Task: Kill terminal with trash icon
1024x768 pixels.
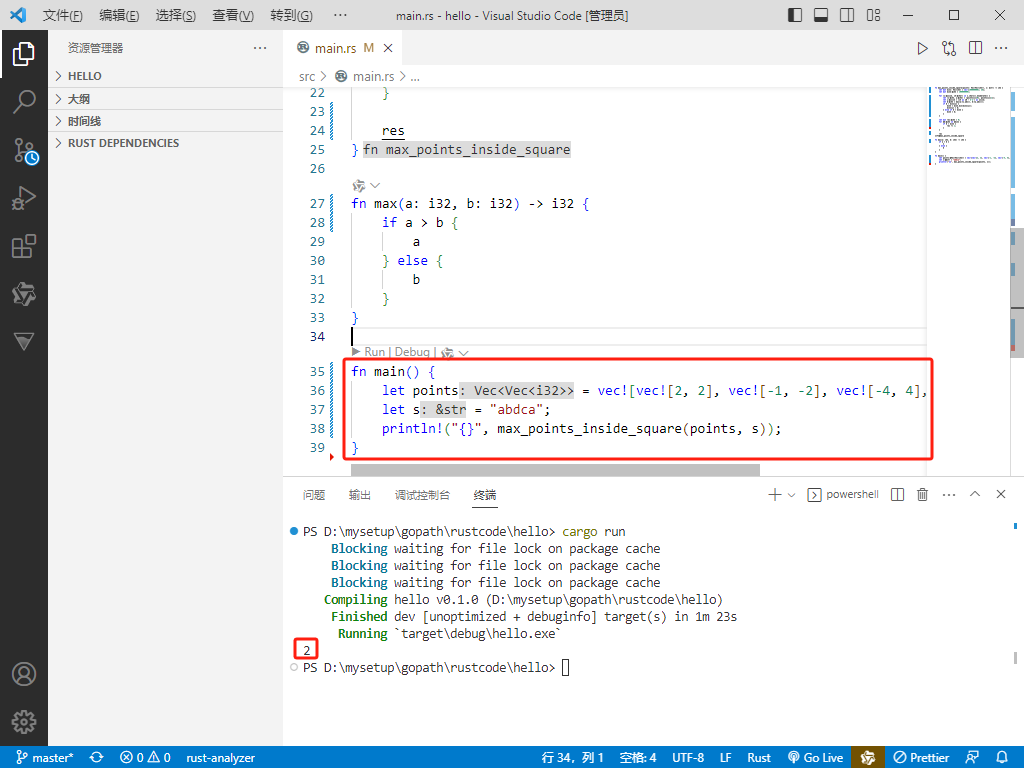Action: pos(922,494)
